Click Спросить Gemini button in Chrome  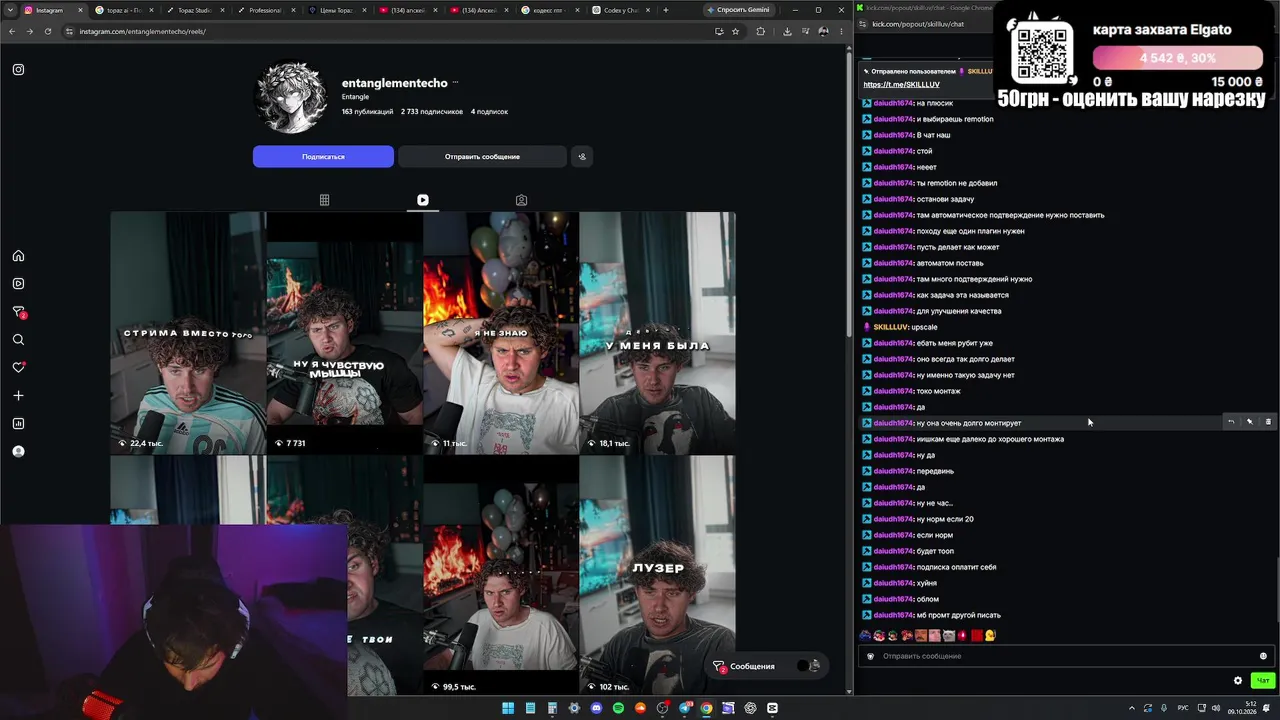point(738,10)
